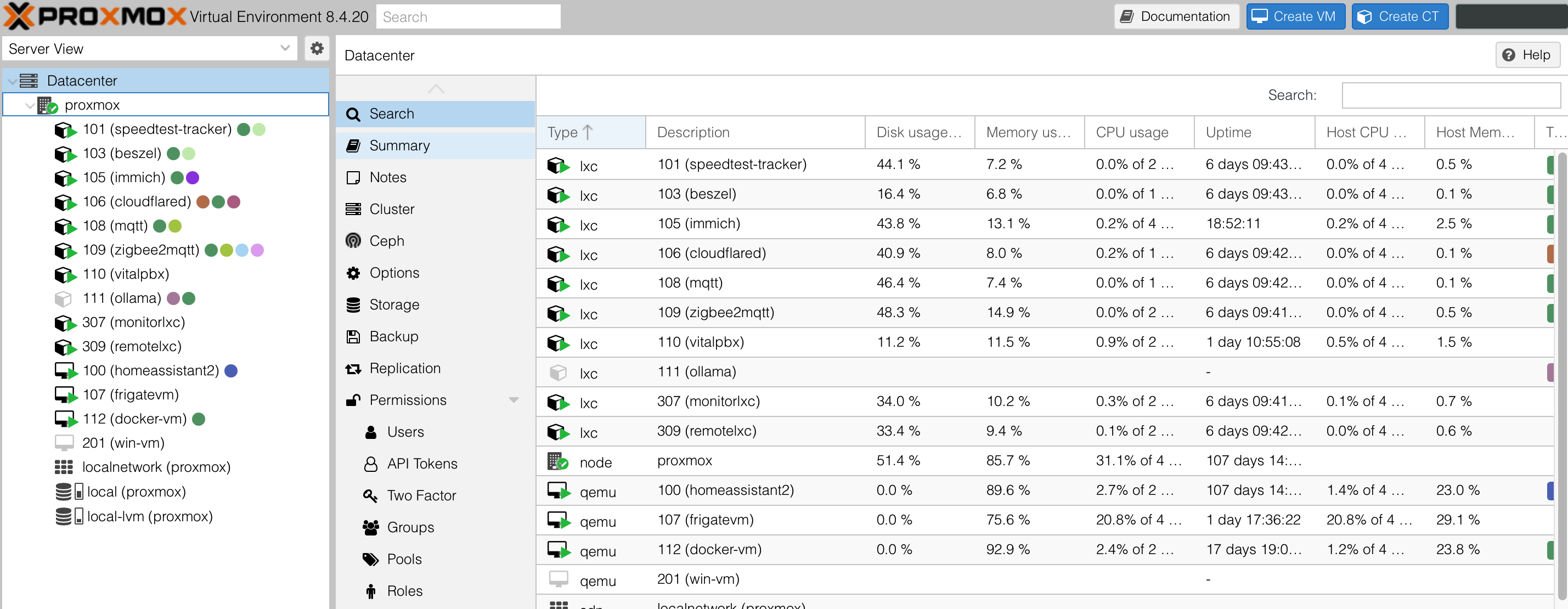Viewport: 1568px width, 609px height.
Task: Click the Create VM button
Action: tap(1295, 16)
